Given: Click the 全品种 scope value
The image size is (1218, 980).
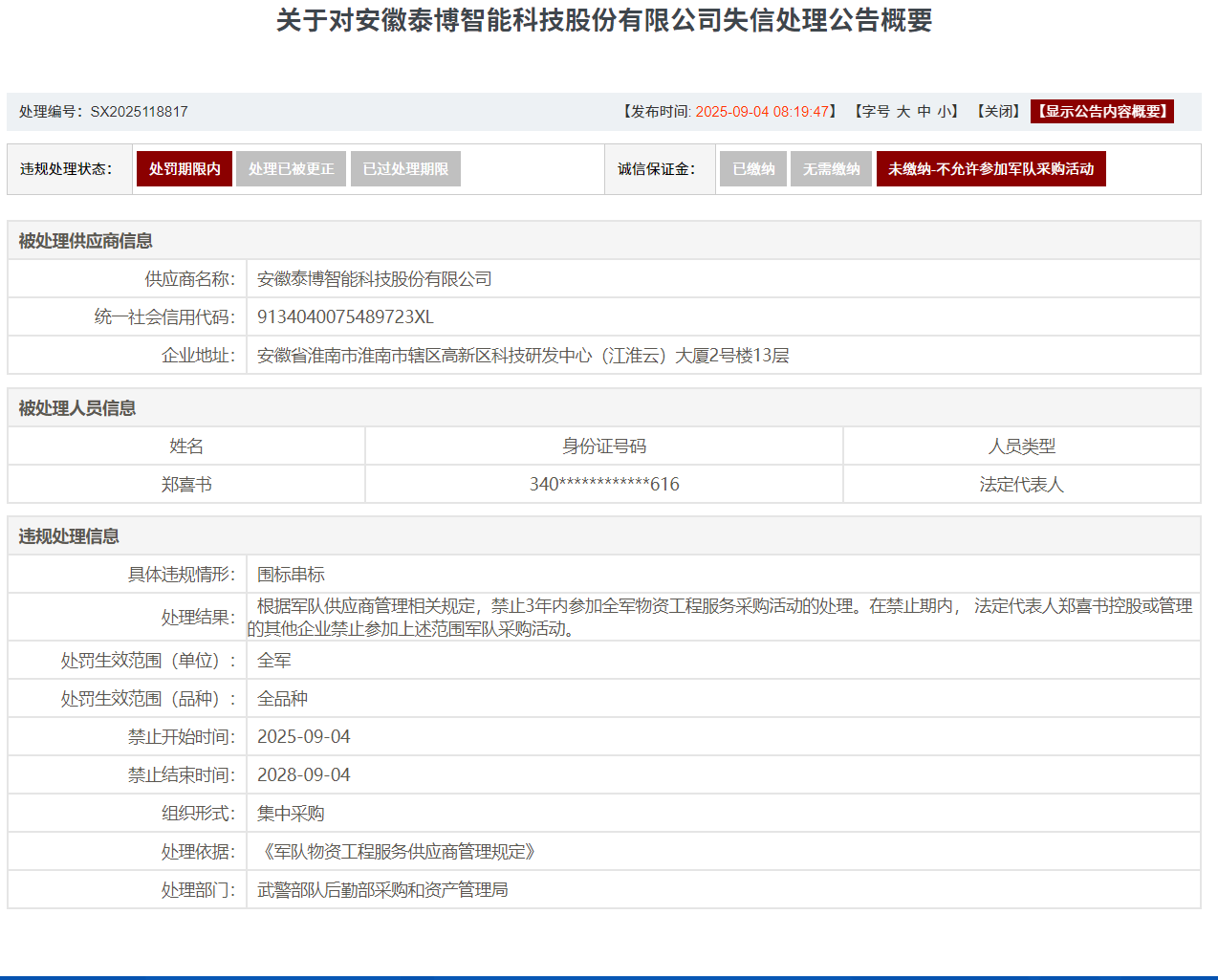Looking at the screenshot, I should [x=282, y=699].
